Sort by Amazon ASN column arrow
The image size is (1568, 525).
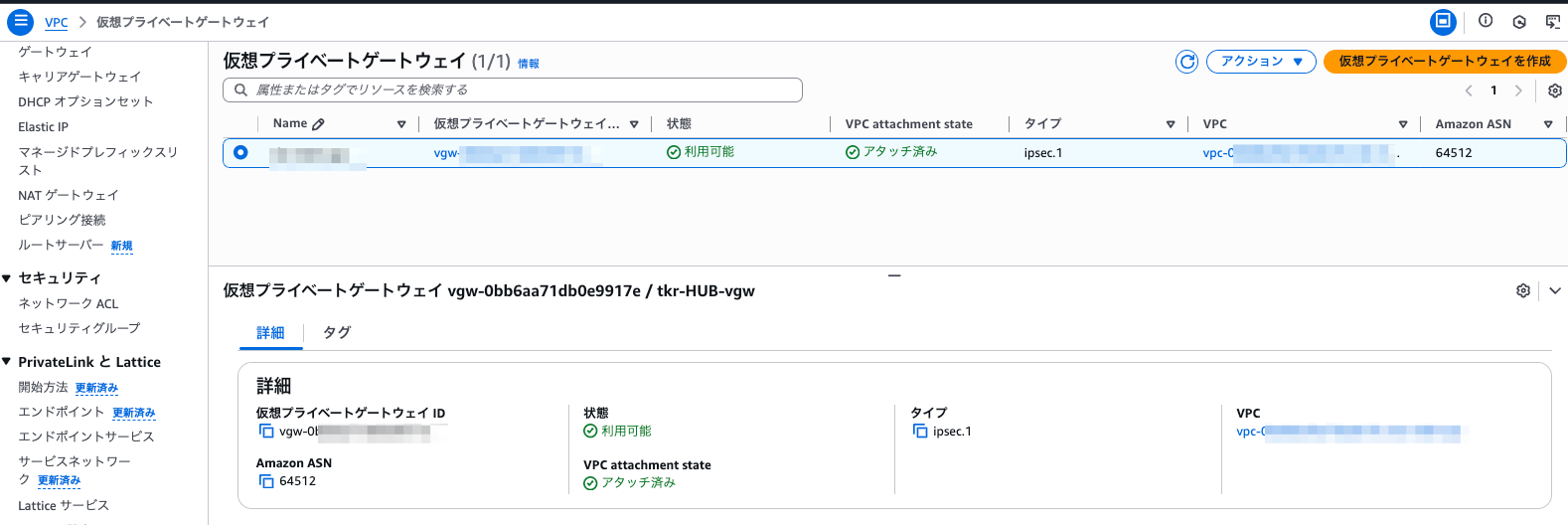pos(1548,124)
